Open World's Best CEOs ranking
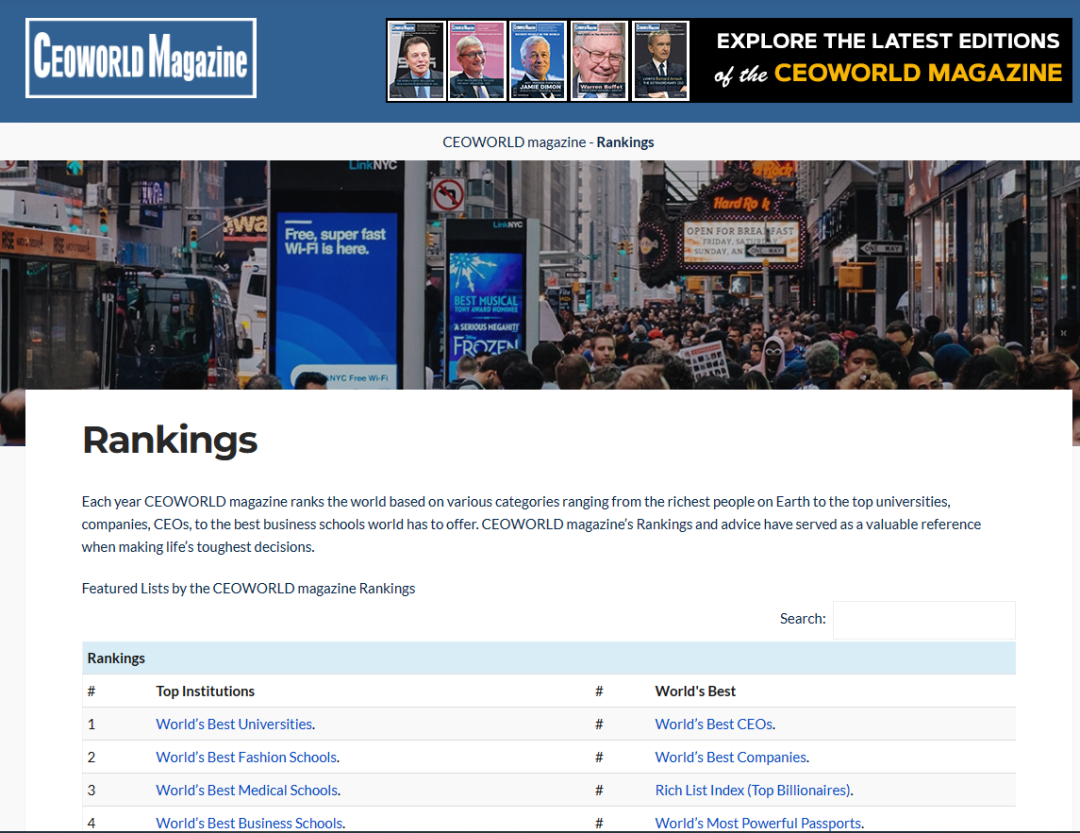Image resolution: width=1080 pixels, height=833 pixels. pos(713,724)
